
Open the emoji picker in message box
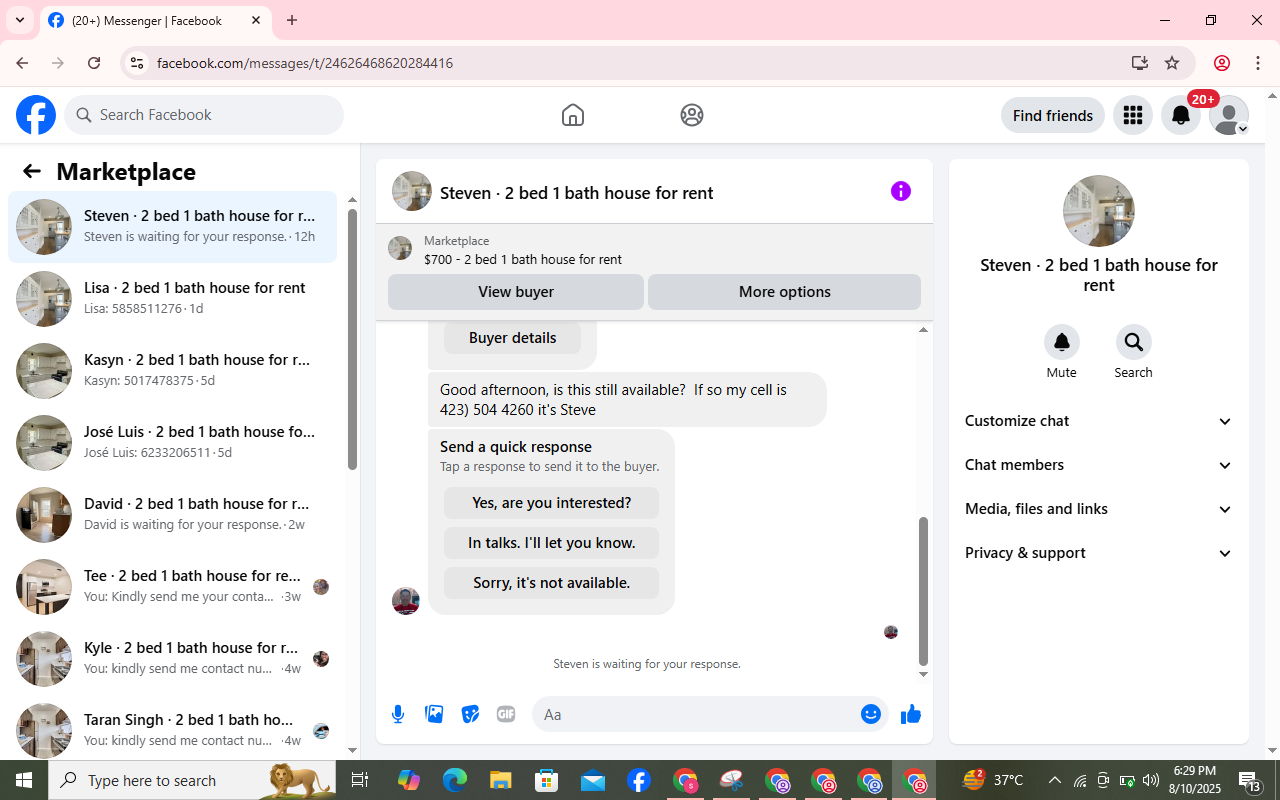(871, 714)
